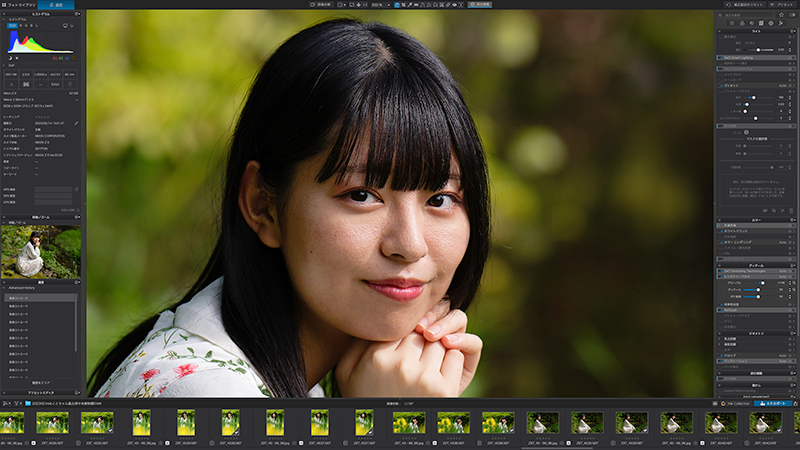This screenshot has width=800, height=450.
Task: Open the ライト section menu icon
Action: click(793, 32)
